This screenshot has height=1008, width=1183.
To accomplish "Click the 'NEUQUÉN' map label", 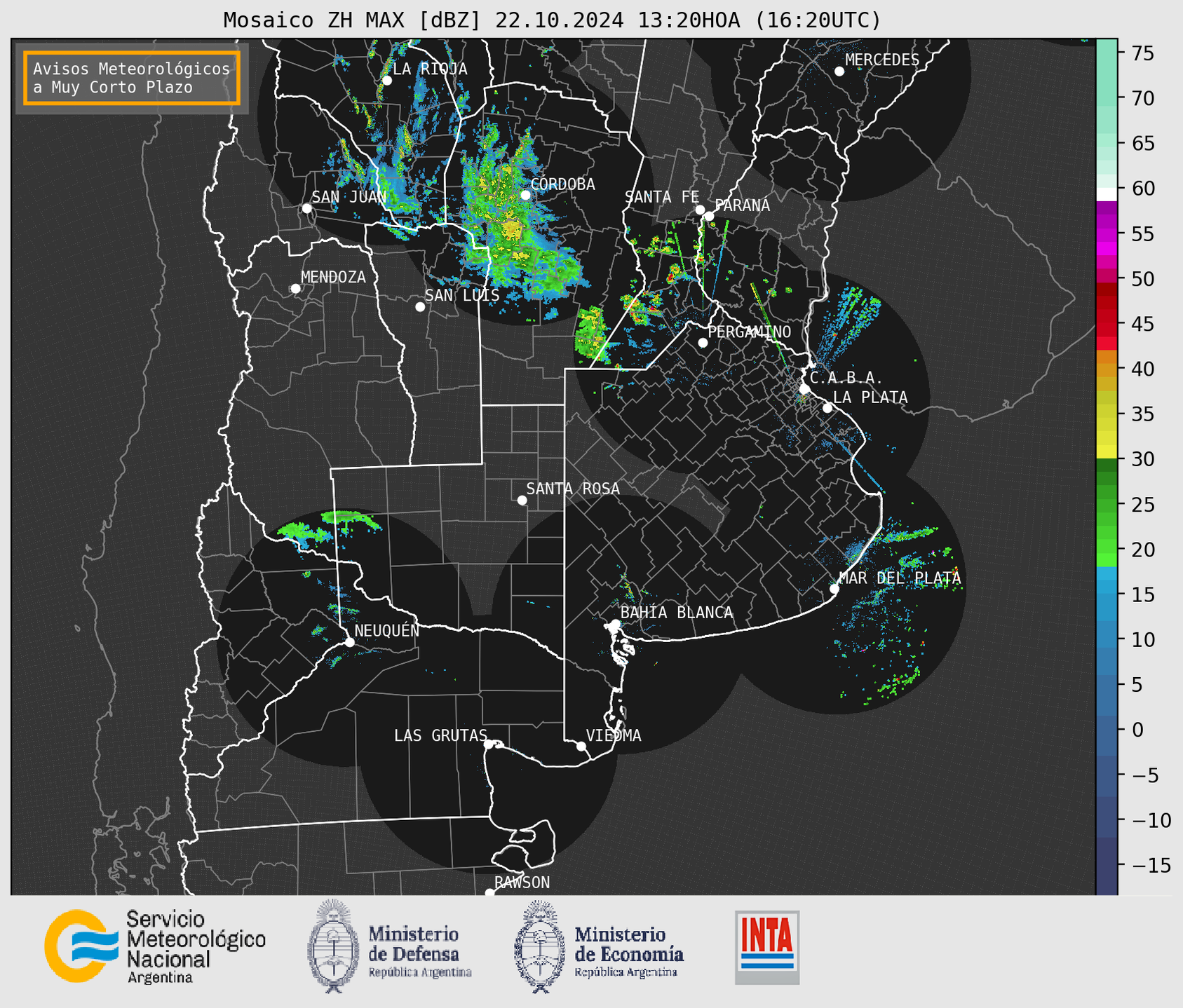I will pos(386,630).
